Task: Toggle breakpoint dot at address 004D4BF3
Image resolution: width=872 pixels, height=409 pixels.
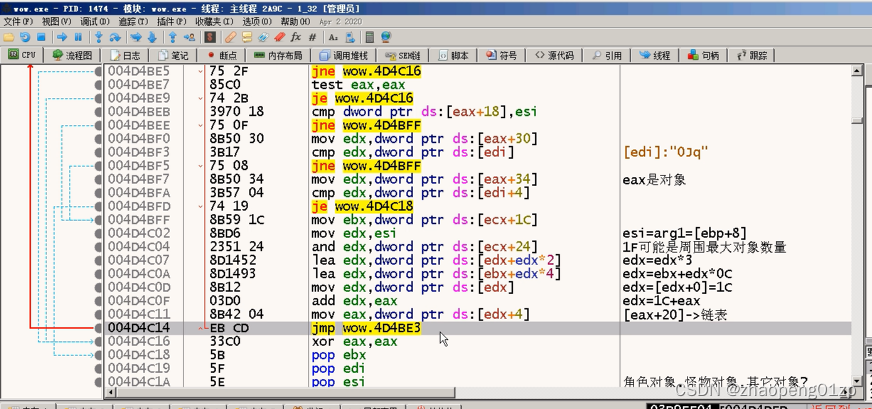Action: [x=98, y=152]
